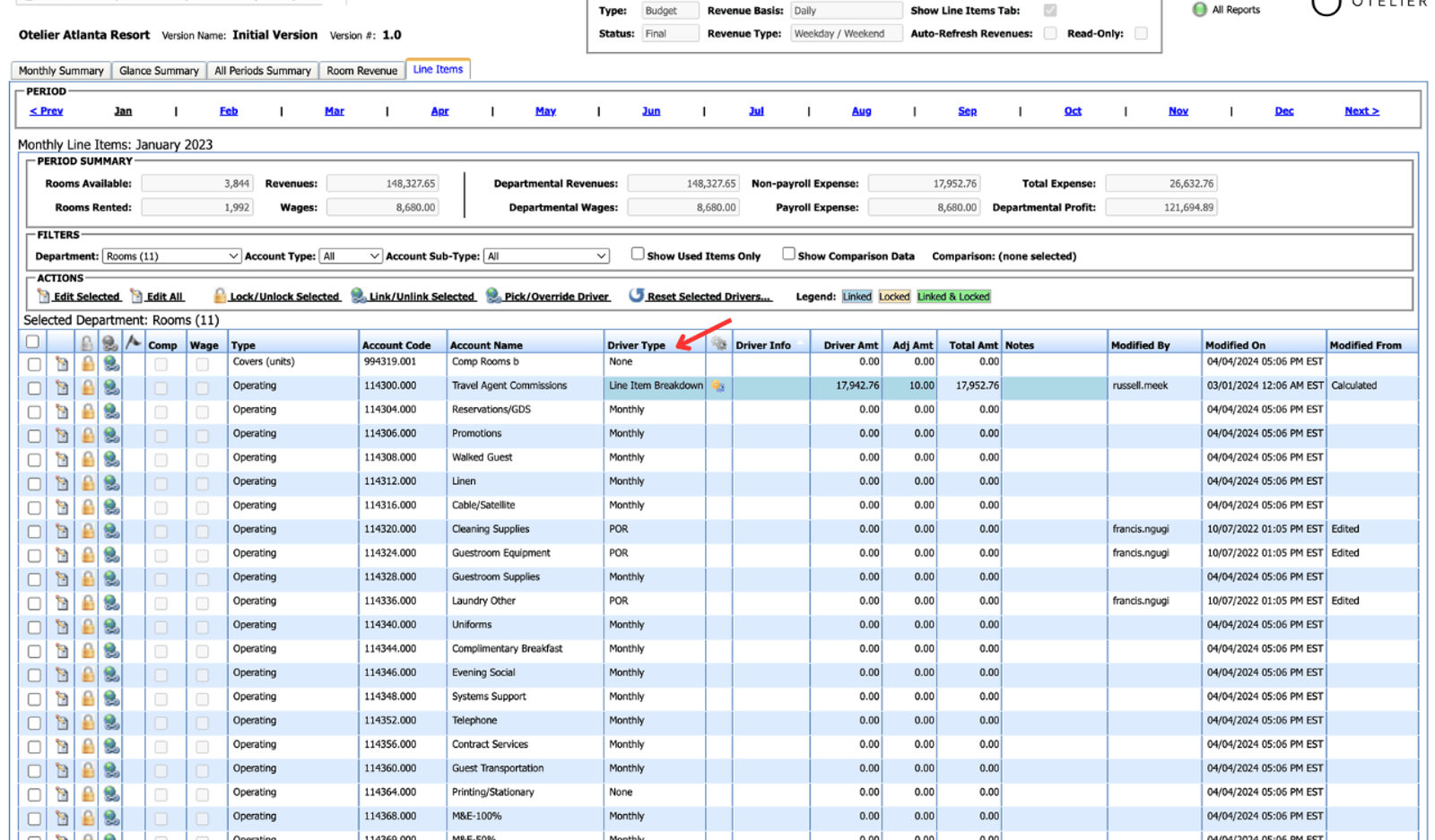Viewport: 1435px width, 840px height.
Task: Toggle Auto-Refresh Revenues checkbox
Action: [1050, 33]
